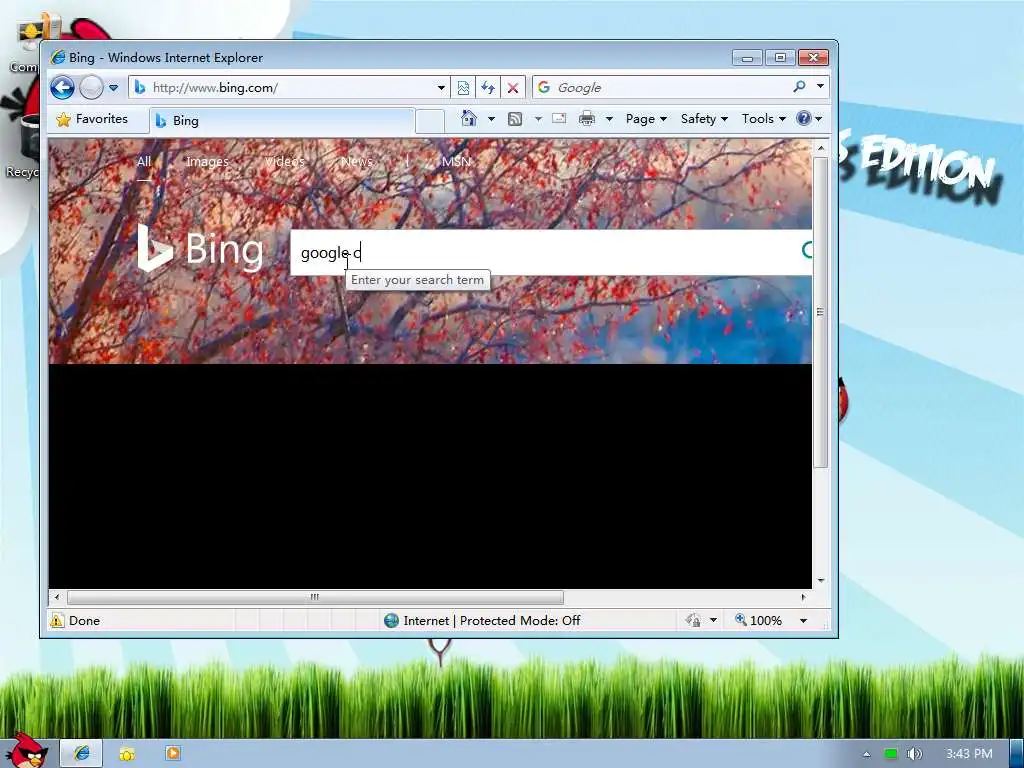Viewport: 1024px width, 768px height.
Task: Submit search with Bing magnifier button
Action: (807, 250)
